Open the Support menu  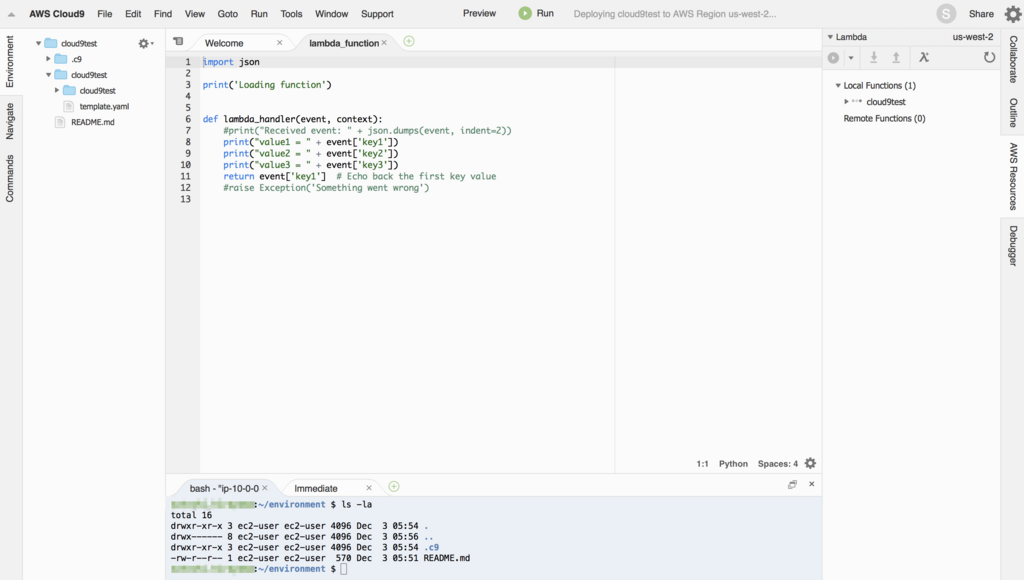(x=377, y=14)
